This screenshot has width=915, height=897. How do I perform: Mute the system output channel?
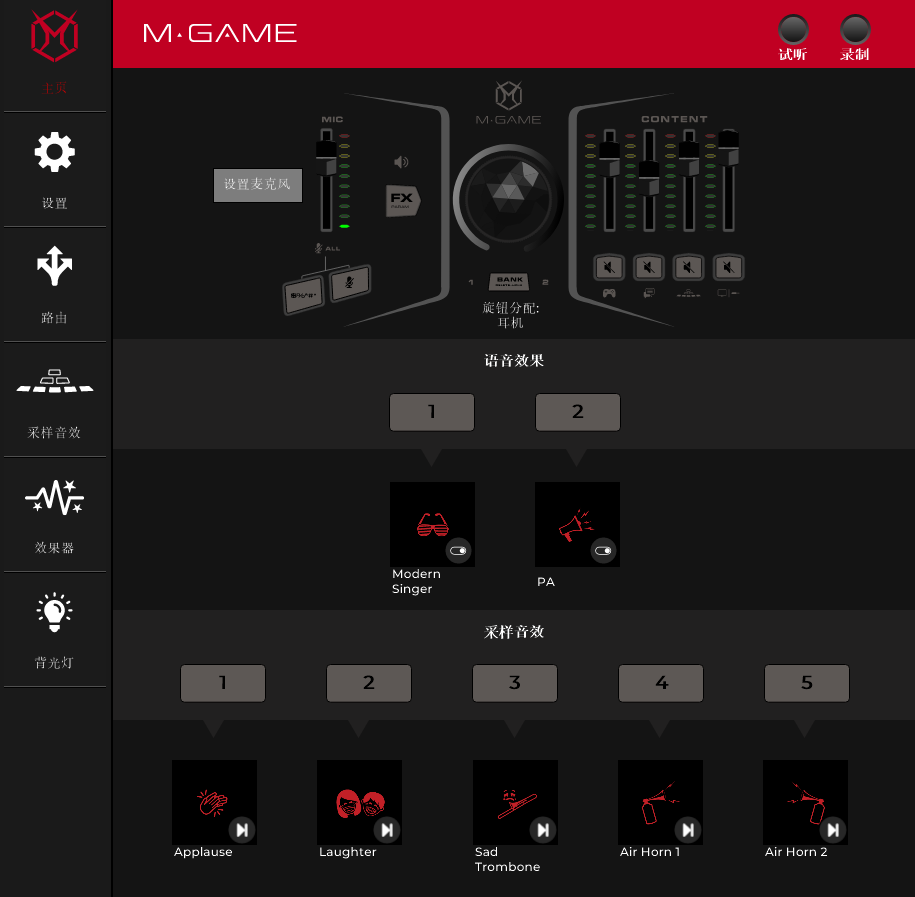728,268
